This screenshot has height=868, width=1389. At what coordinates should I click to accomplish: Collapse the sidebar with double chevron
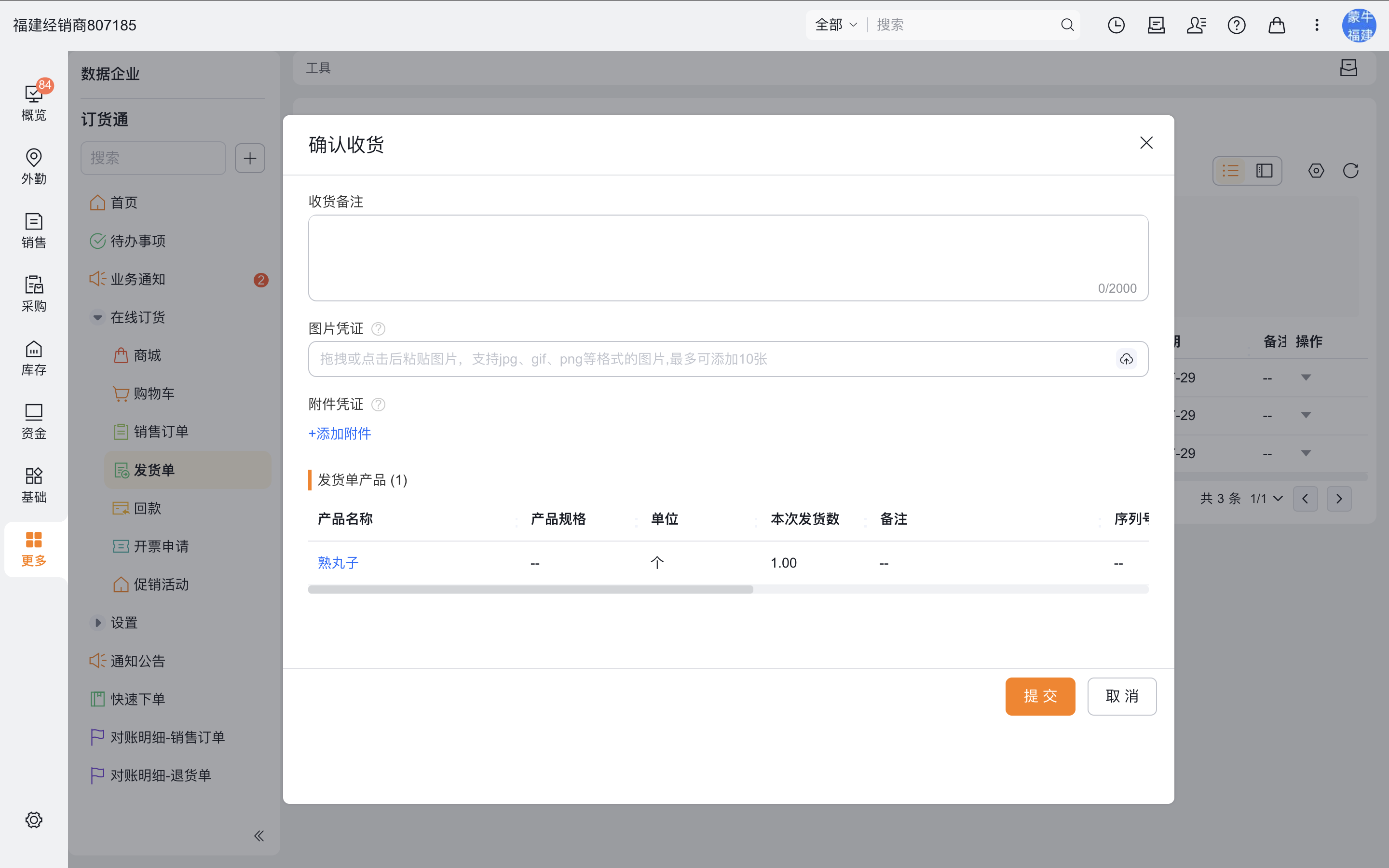click(x=259, y=836)
